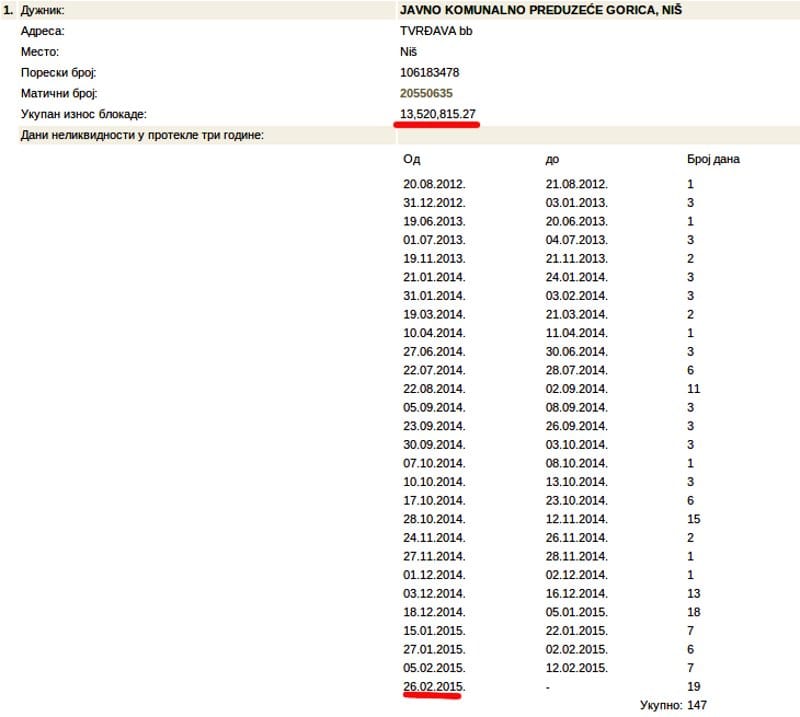Click the 15 days count cell
Viewport: 800px width, 717px height.
coord(693,519)
